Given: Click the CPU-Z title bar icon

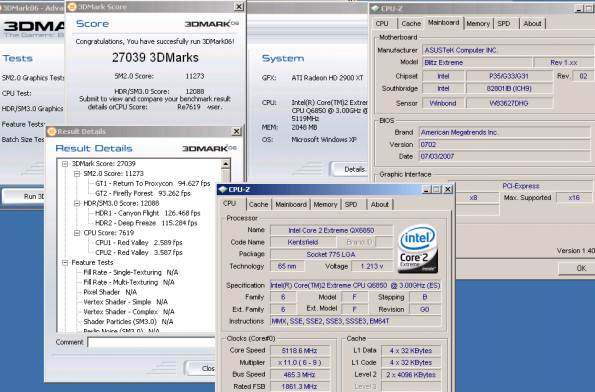Looking at the screenshot, I should [x=223, y=189].
